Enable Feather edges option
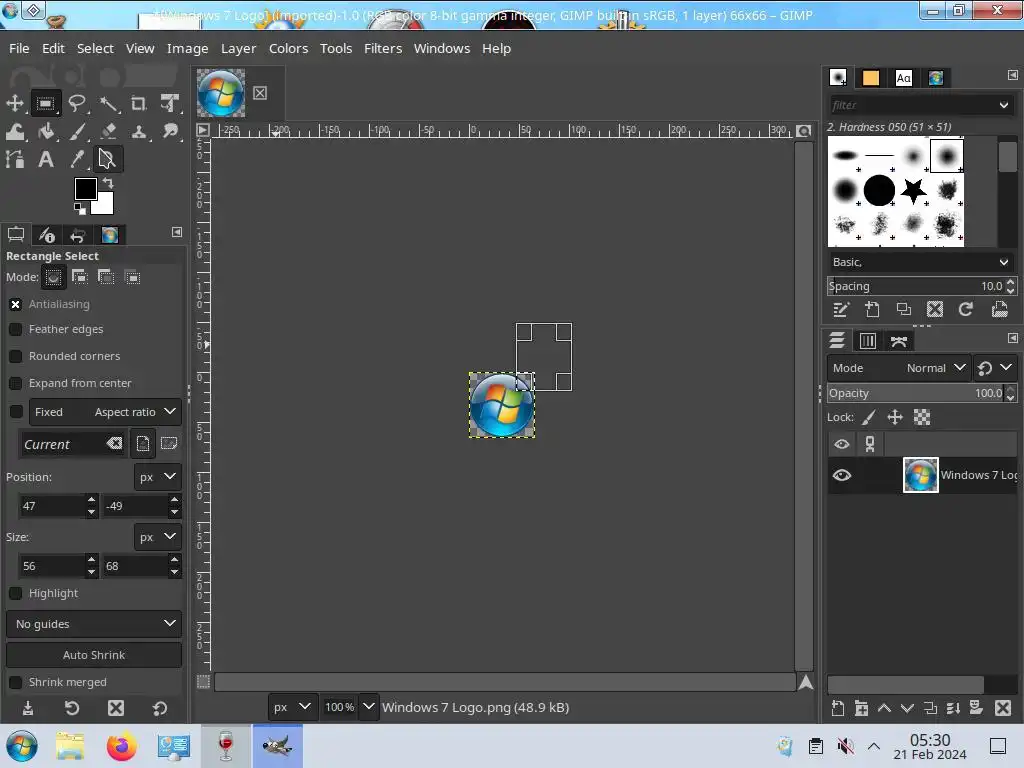Image resolution: width=1024 pixels, height=768 pixels. (x=16, y=329)
